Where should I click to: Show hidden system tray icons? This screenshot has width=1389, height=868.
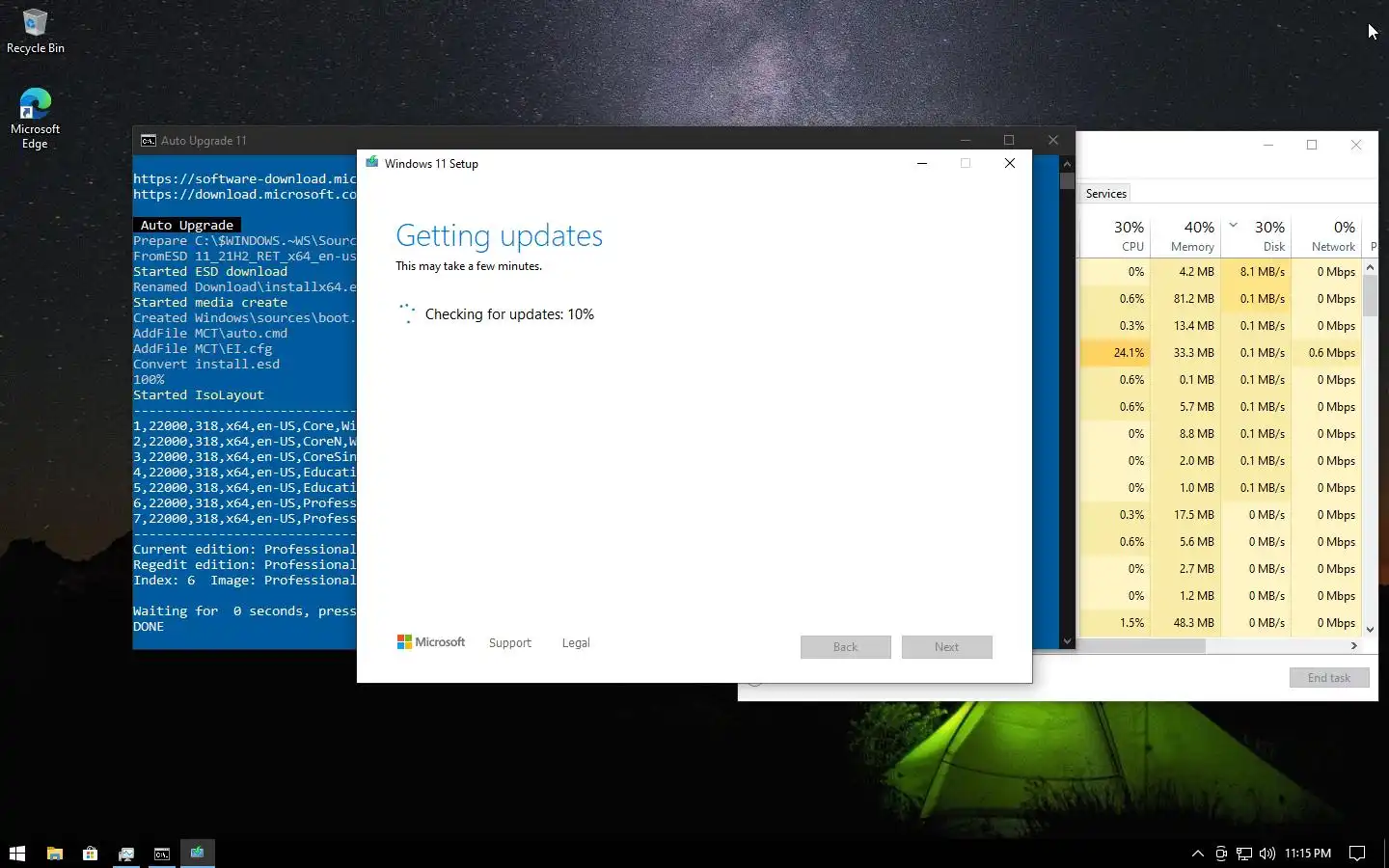1198,854
